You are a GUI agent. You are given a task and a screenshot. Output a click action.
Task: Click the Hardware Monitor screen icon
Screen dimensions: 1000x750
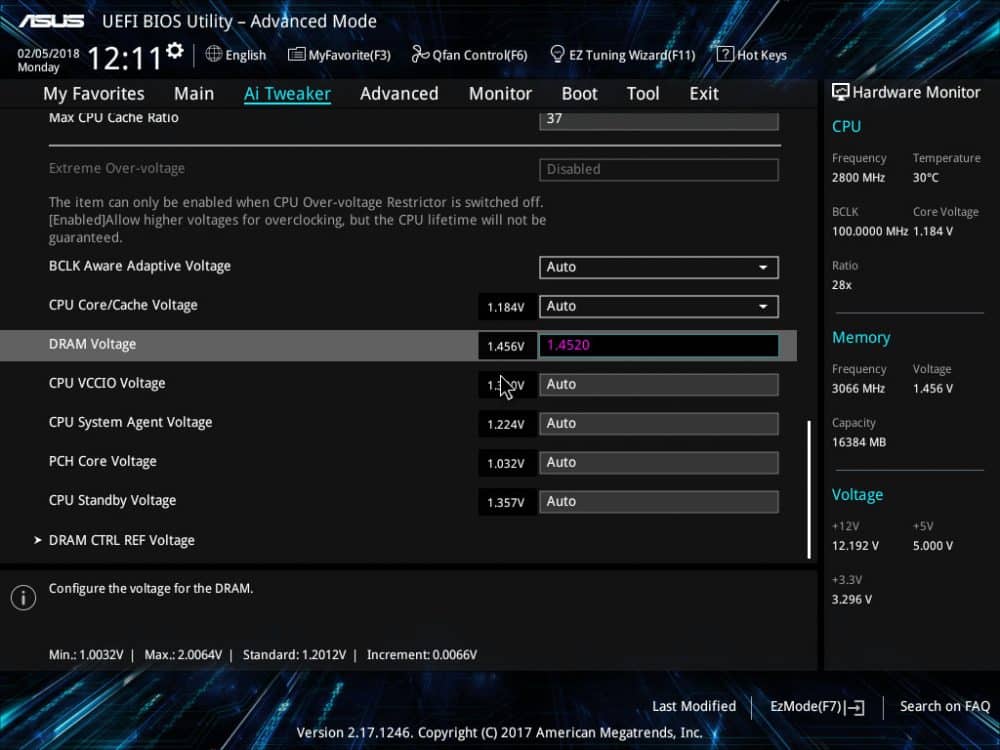click(840, 92)
